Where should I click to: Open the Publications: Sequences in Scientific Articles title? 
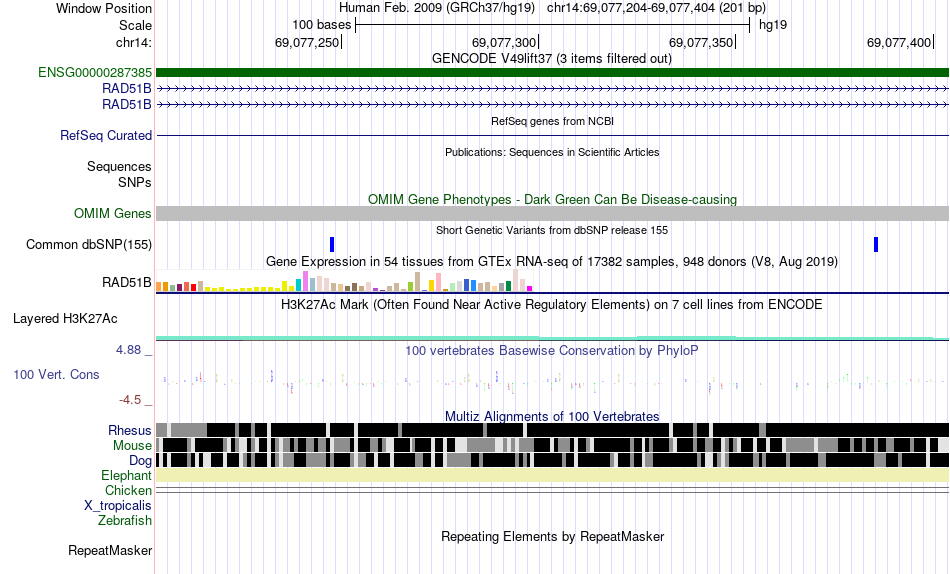pos(552,152)
